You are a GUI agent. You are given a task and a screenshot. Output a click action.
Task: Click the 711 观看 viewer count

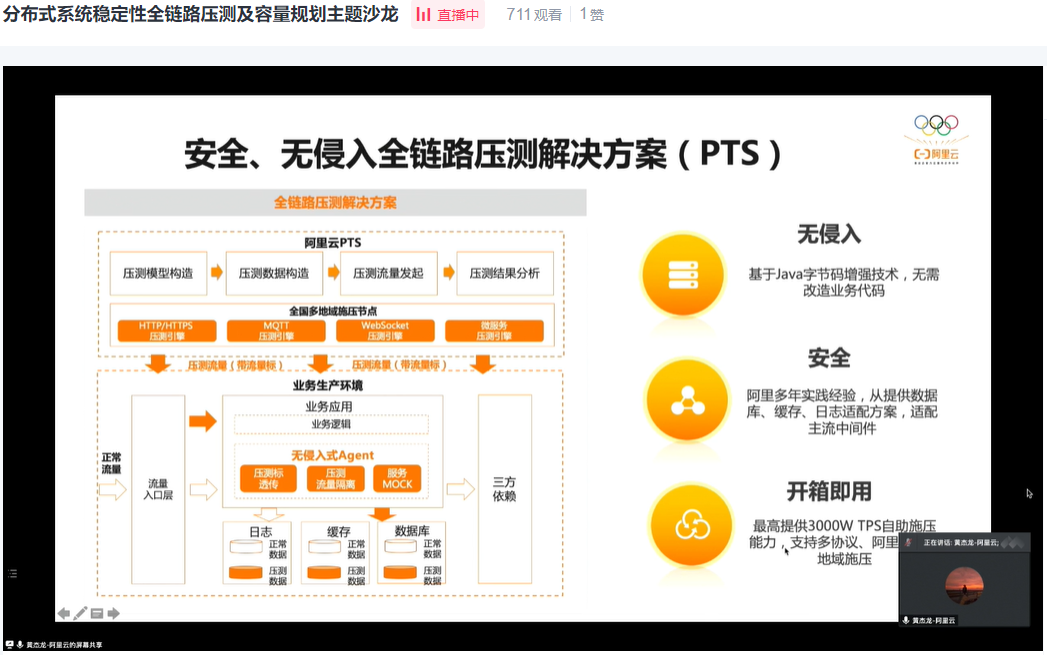click(534, 15)
